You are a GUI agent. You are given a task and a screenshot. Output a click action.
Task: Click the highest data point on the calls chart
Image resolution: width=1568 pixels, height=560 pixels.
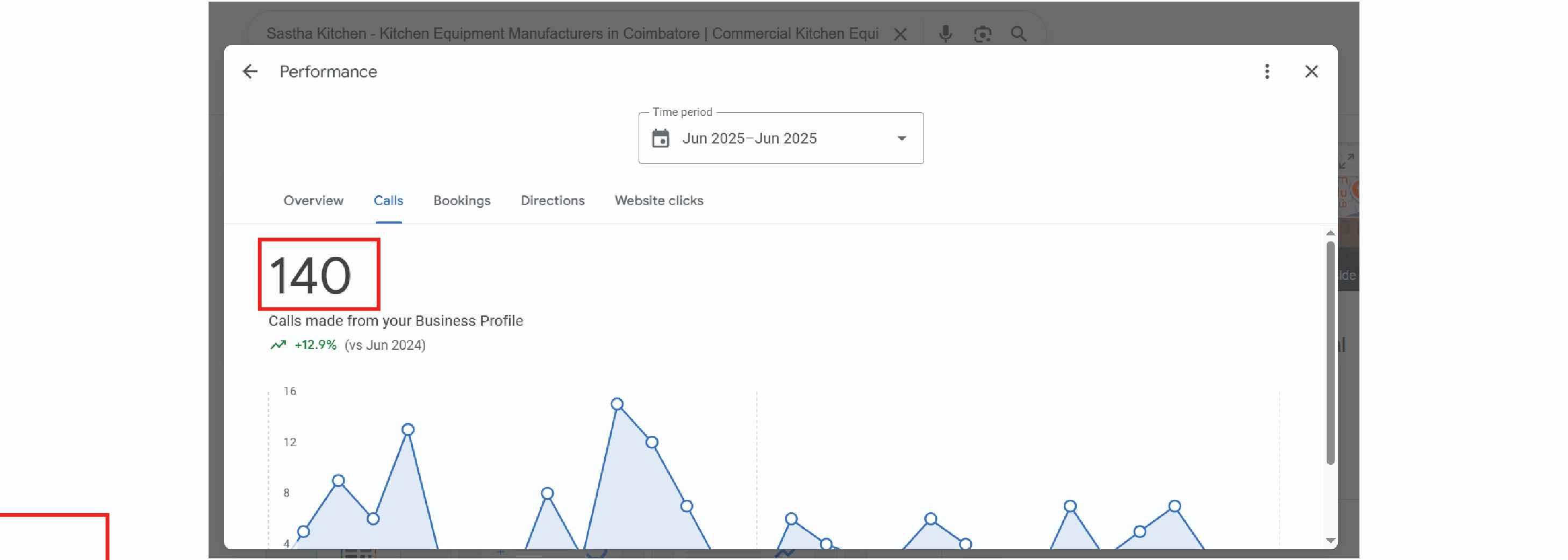tap(617, 404)
